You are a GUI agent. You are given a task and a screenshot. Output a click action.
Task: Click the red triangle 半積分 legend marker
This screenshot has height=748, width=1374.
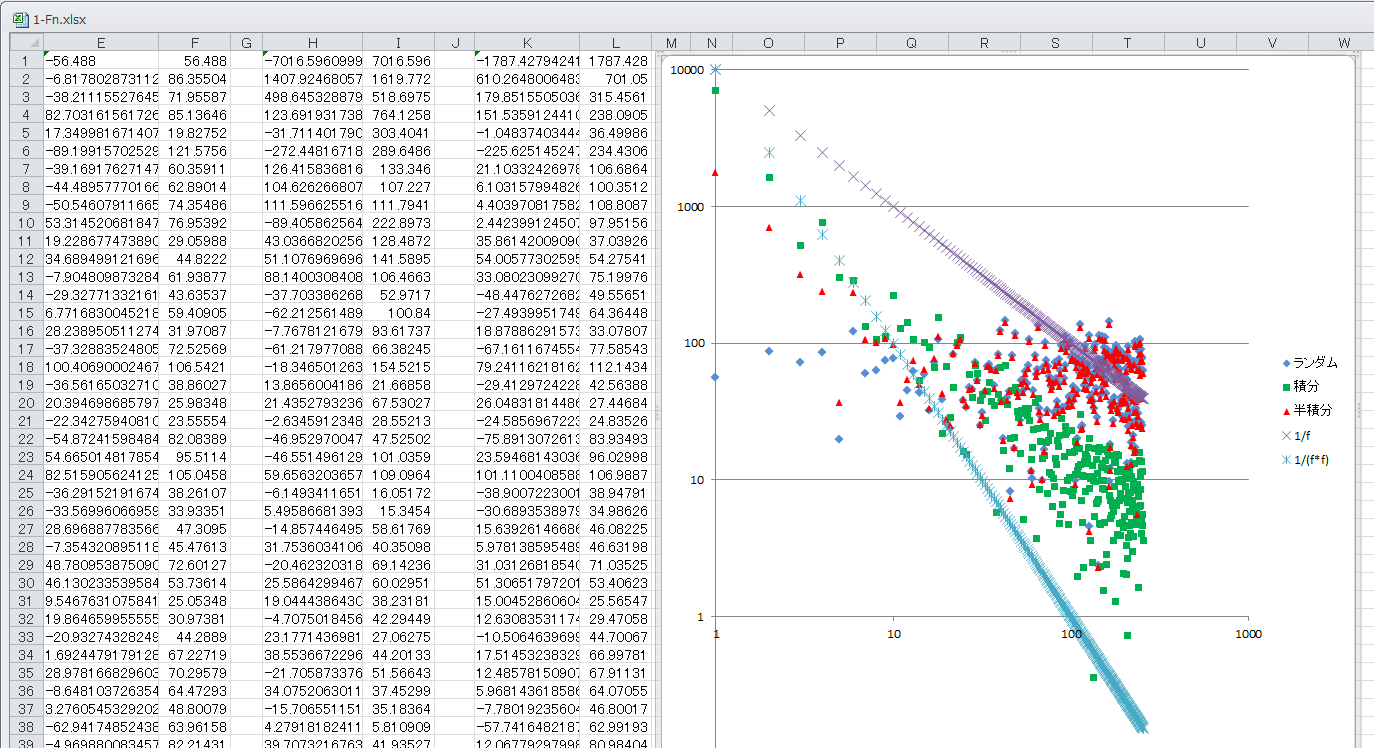pyautogui.click(x=1286, y=410)
